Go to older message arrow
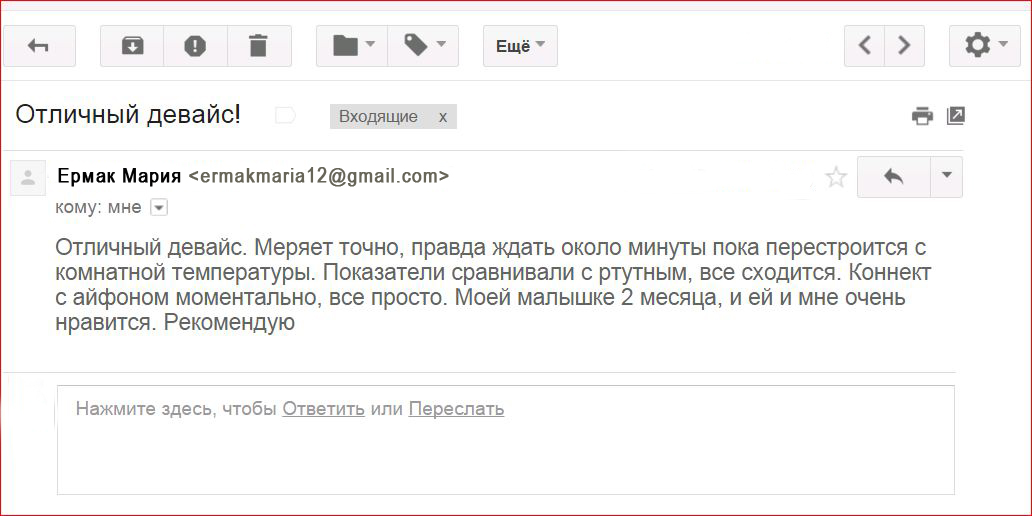1032x516 pixels. click(x=904, y=46)
